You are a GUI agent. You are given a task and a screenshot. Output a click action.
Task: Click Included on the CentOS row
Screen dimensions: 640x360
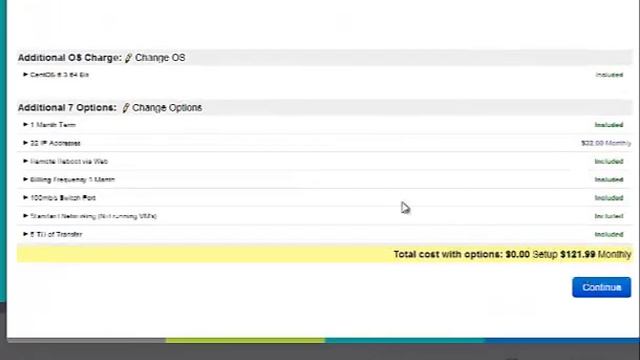[x=609, y=75]
